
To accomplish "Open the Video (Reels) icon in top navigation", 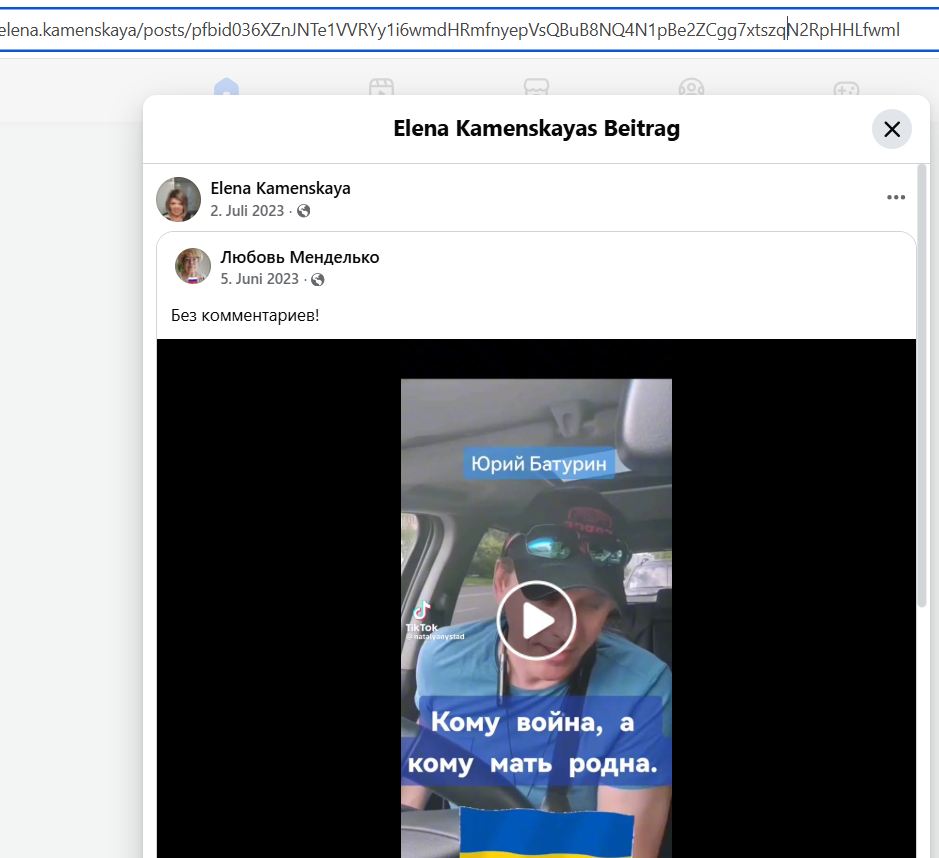I will [381, 88].
